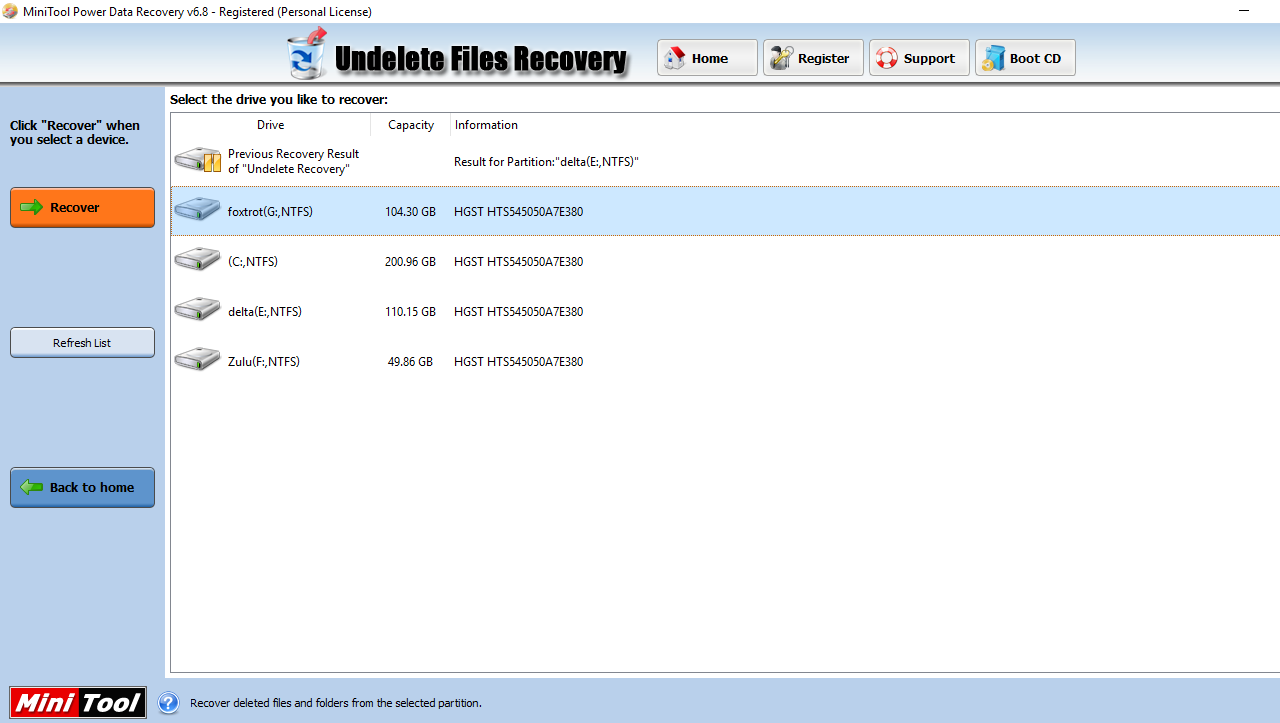The width and height of the screenshot is (1280, 723).
Task: Click the MiniTool logo
Action: coord(78,703)
